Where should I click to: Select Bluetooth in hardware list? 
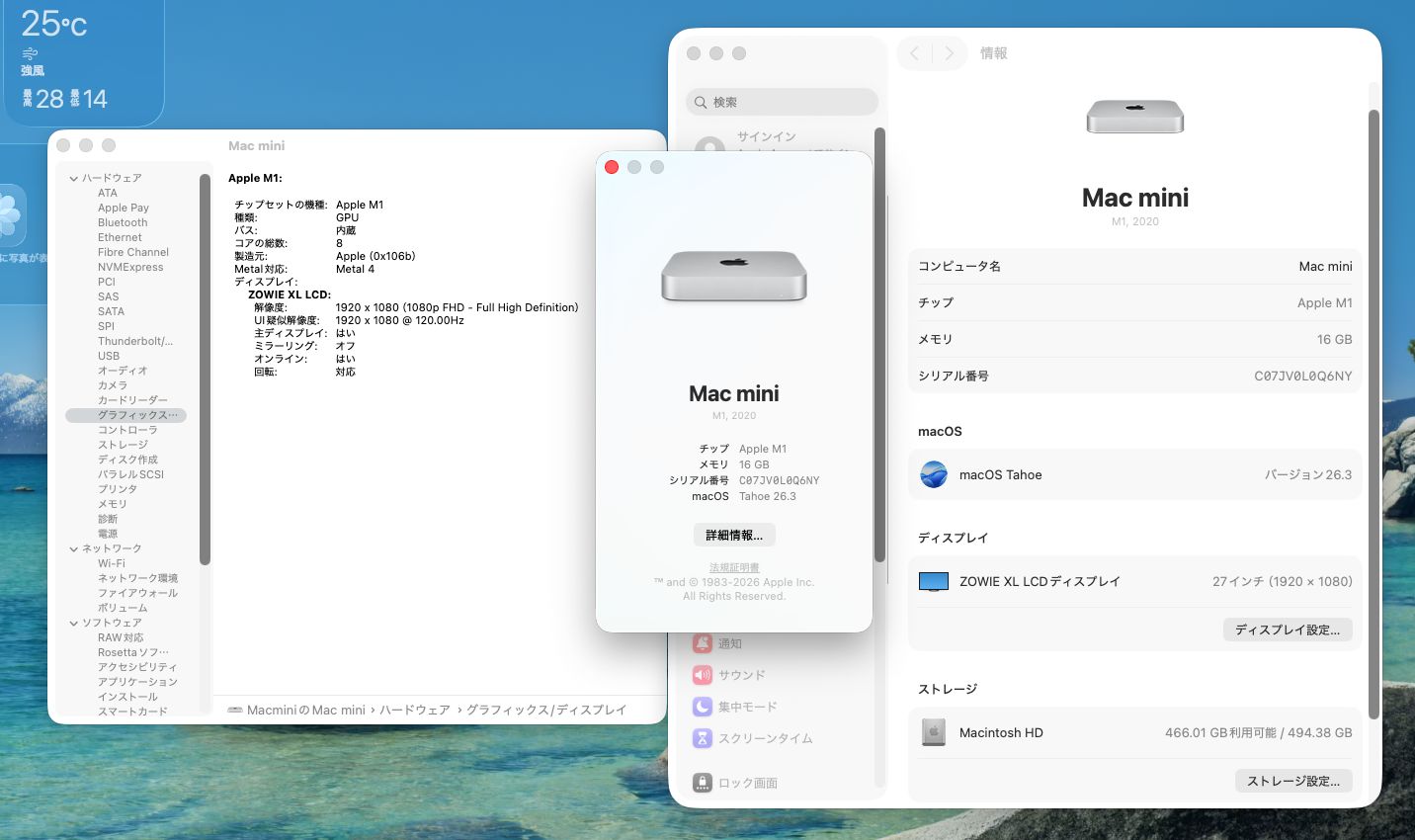(x=123, y=222)
